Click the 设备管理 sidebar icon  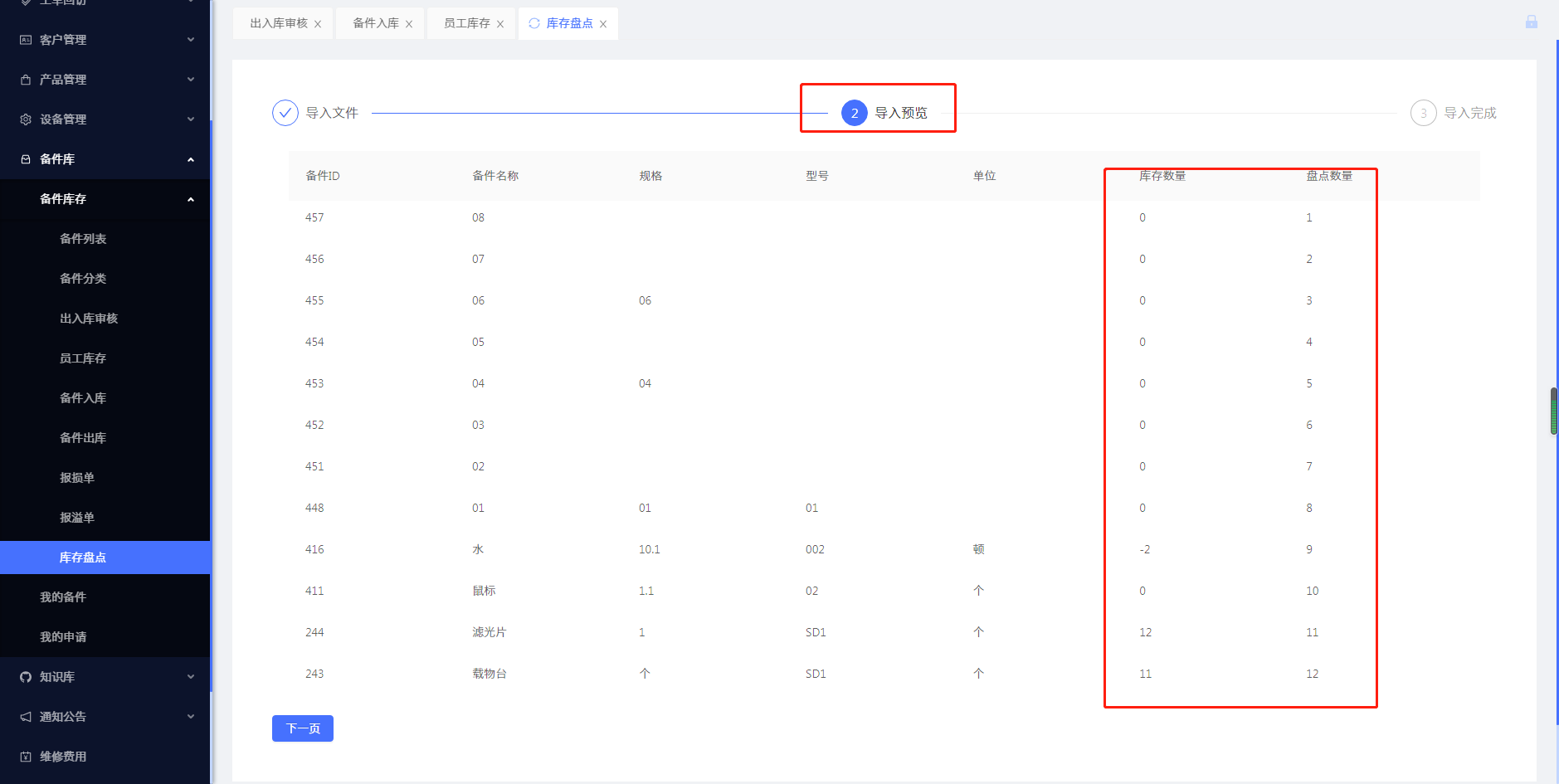(24, 119)
